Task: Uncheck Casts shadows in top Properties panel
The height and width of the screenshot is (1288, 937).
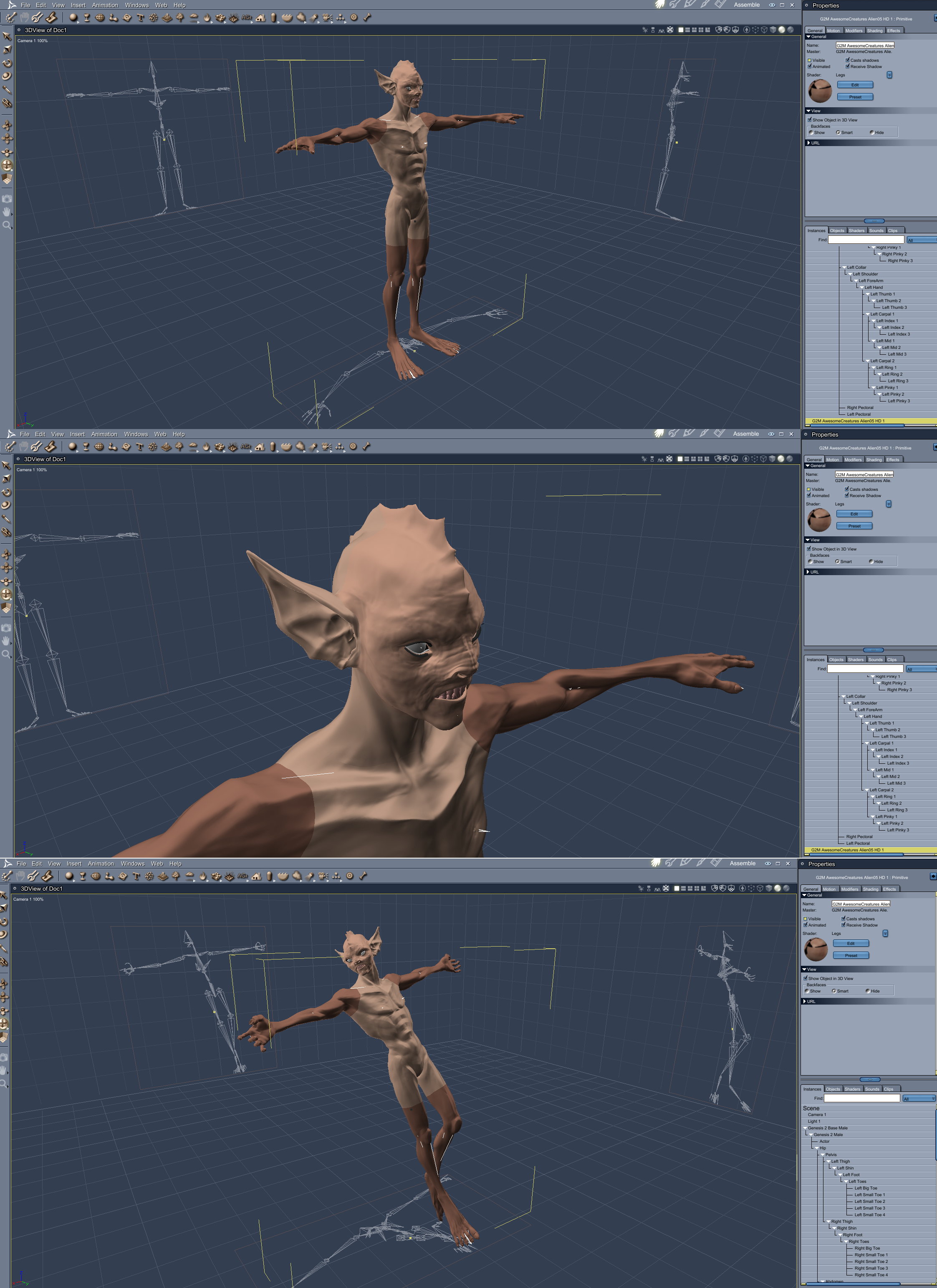Action: [x=847, y=60]
